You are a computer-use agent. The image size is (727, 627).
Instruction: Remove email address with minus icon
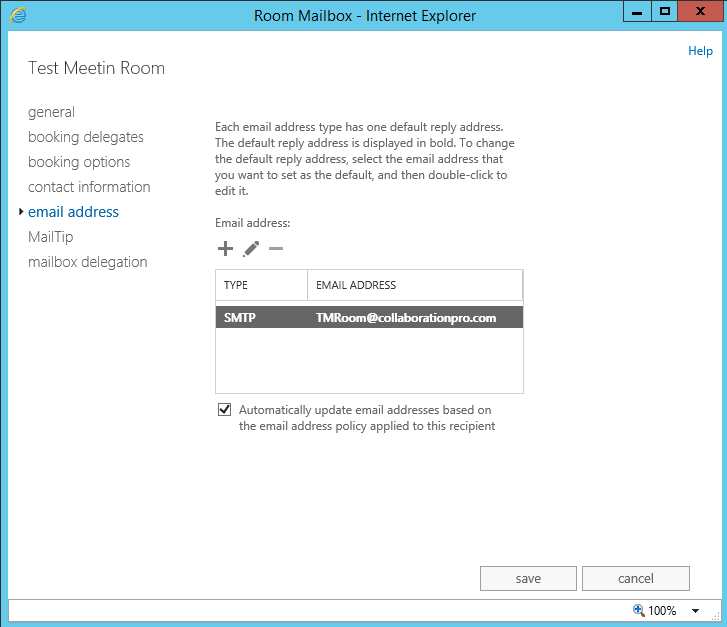276,249
